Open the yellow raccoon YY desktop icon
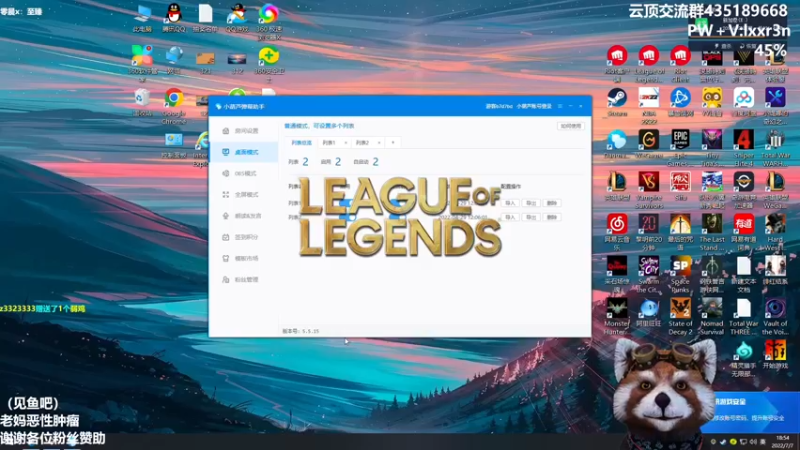 click(712, 102)
